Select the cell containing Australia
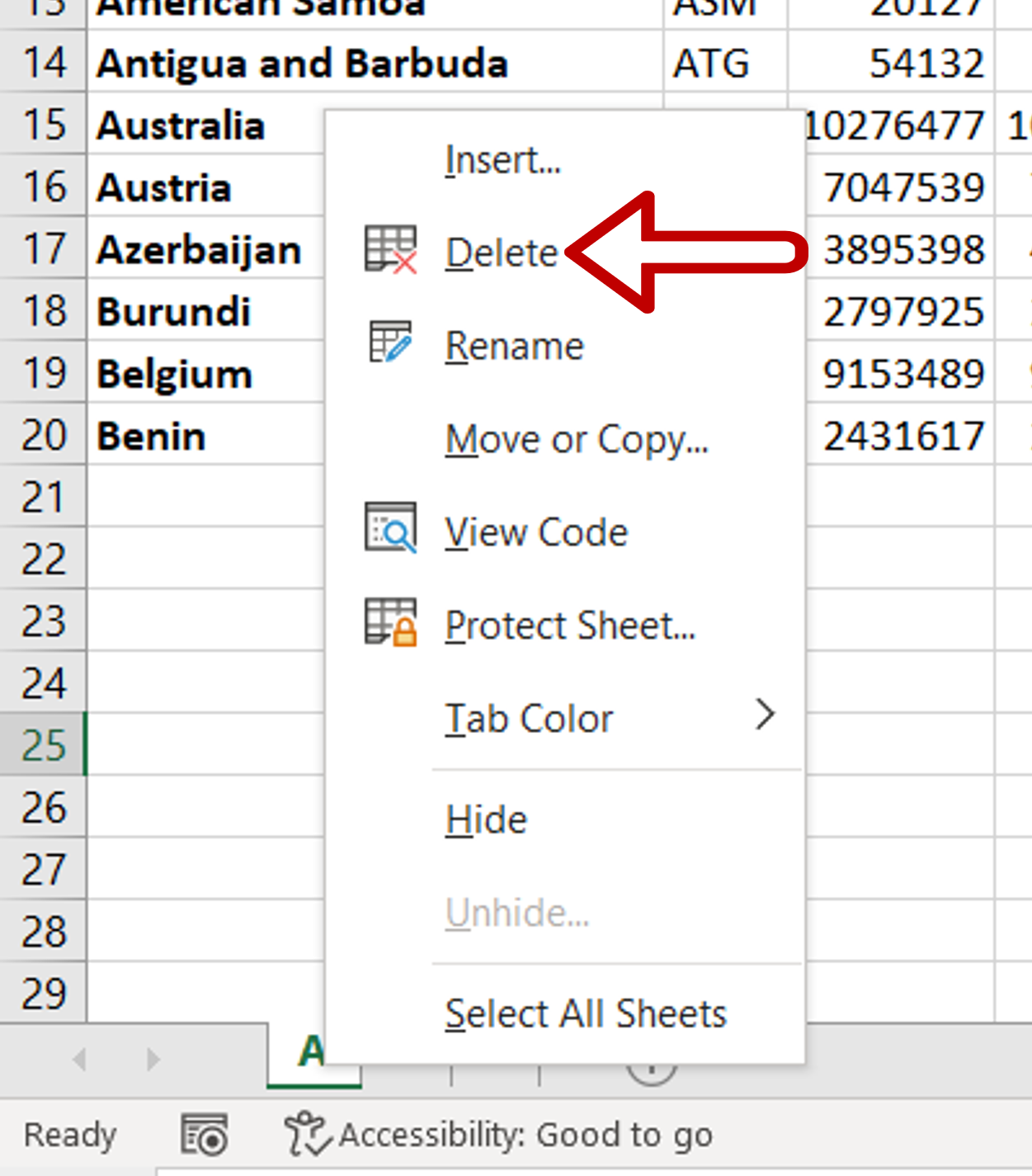1032x1176 pixels. click(181, 125)
